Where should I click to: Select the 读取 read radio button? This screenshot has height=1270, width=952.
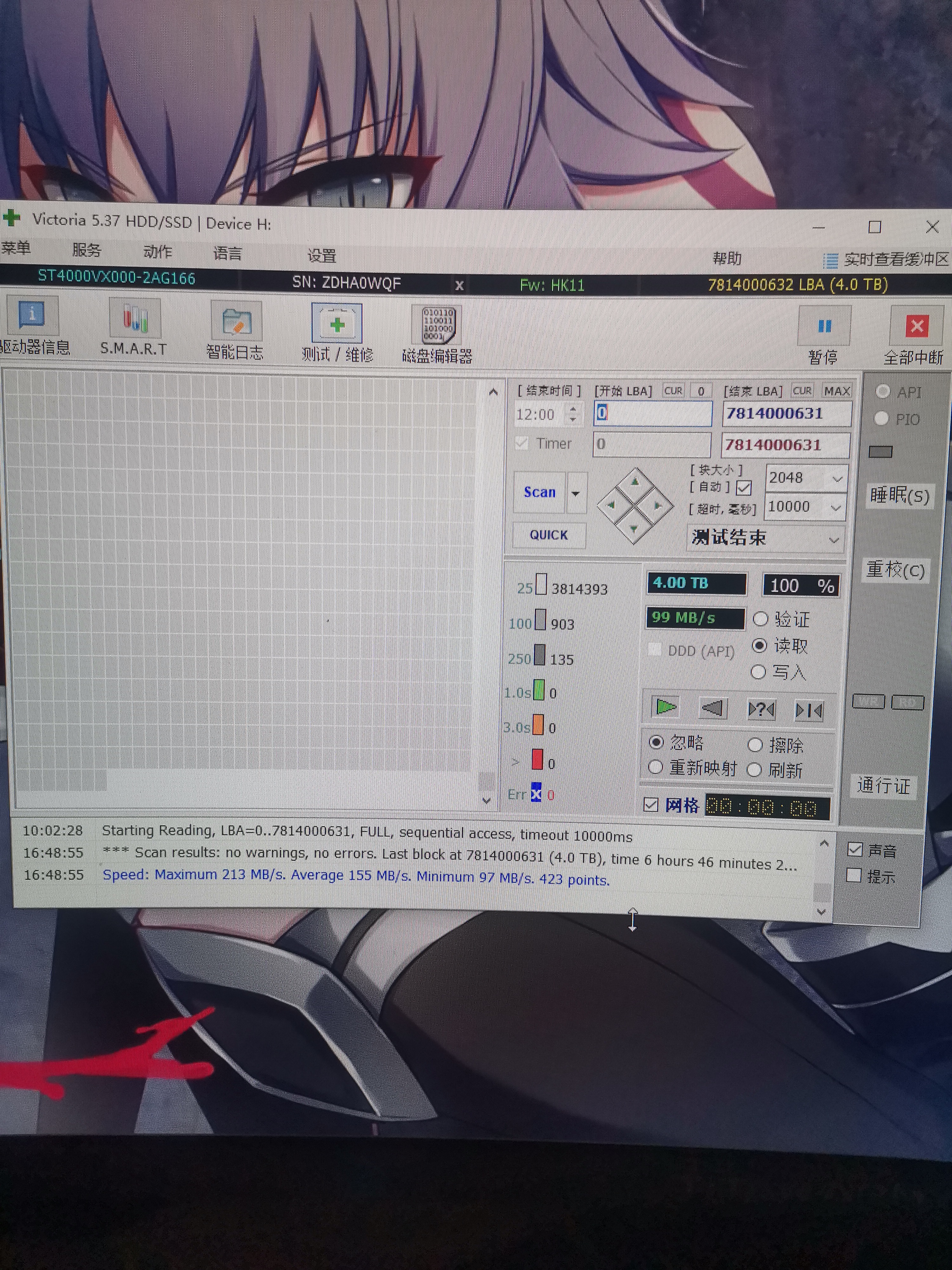click(759, 646)
